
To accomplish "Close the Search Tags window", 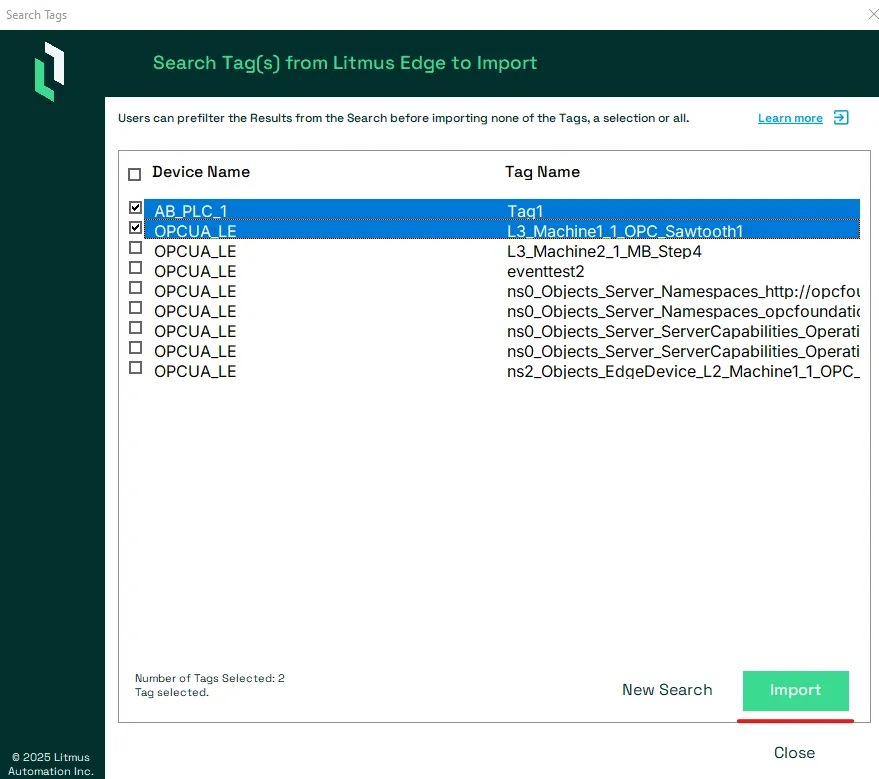I will pos(873,14).
